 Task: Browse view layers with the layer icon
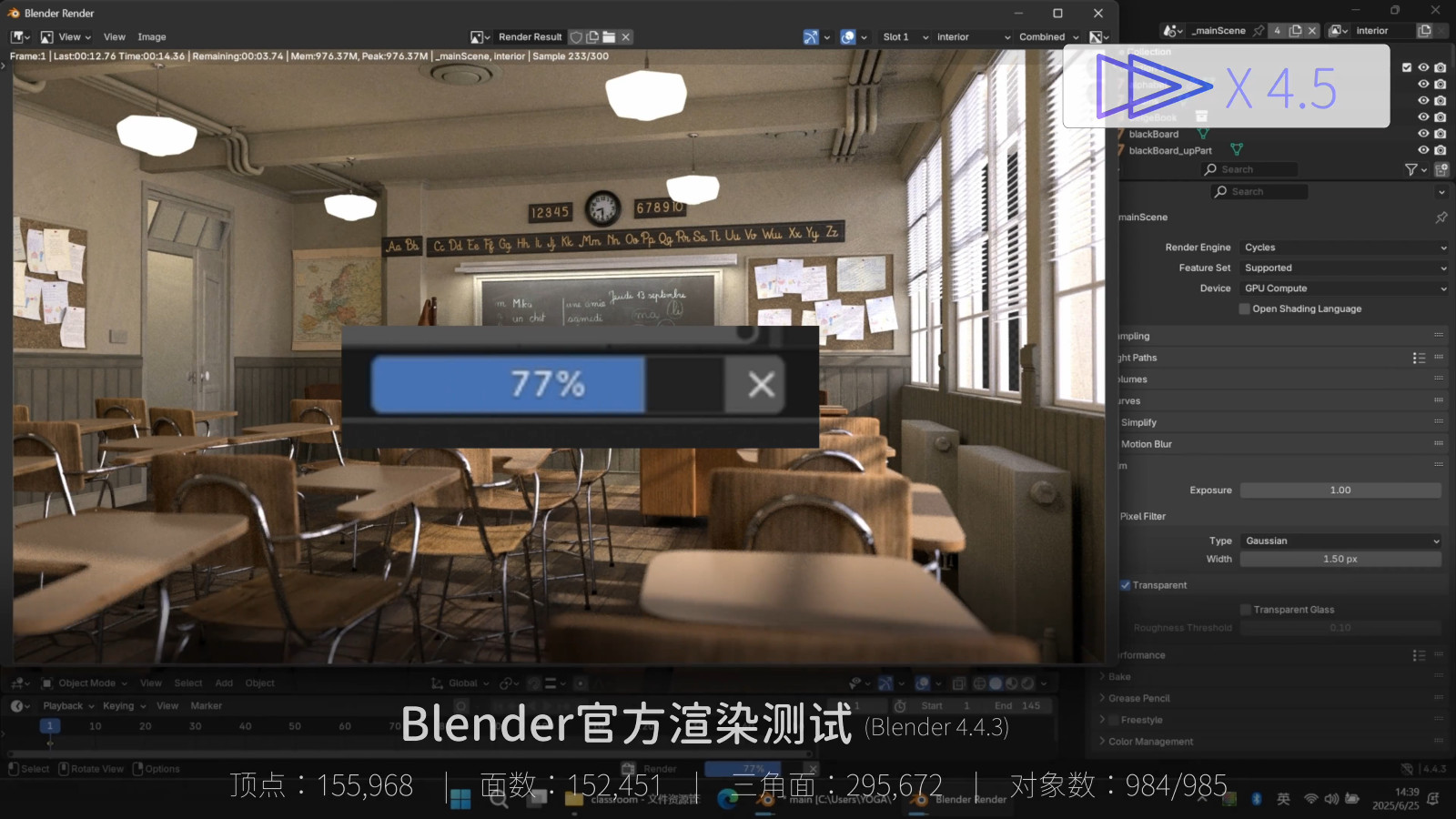point(1339,31)
